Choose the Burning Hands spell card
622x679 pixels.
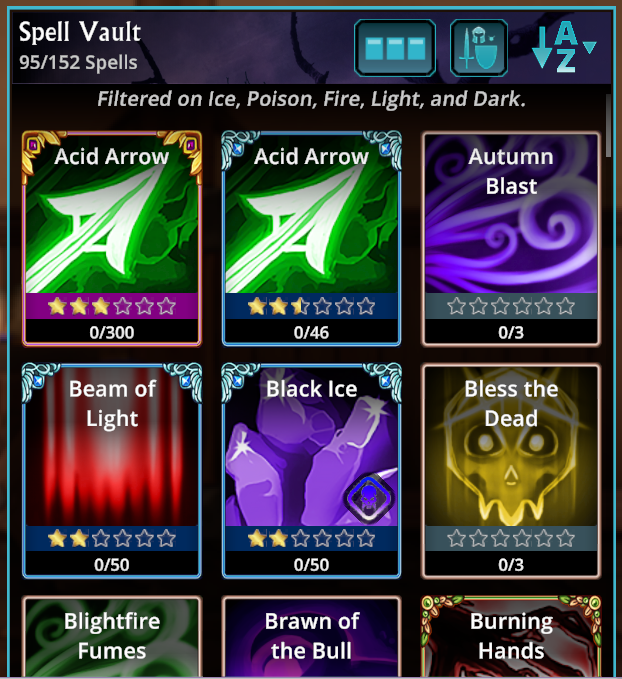click(511, 637)
